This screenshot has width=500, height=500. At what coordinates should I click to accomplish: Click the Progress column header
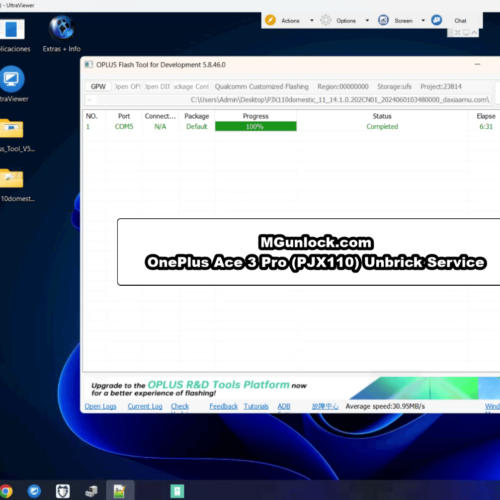[256, 116]
